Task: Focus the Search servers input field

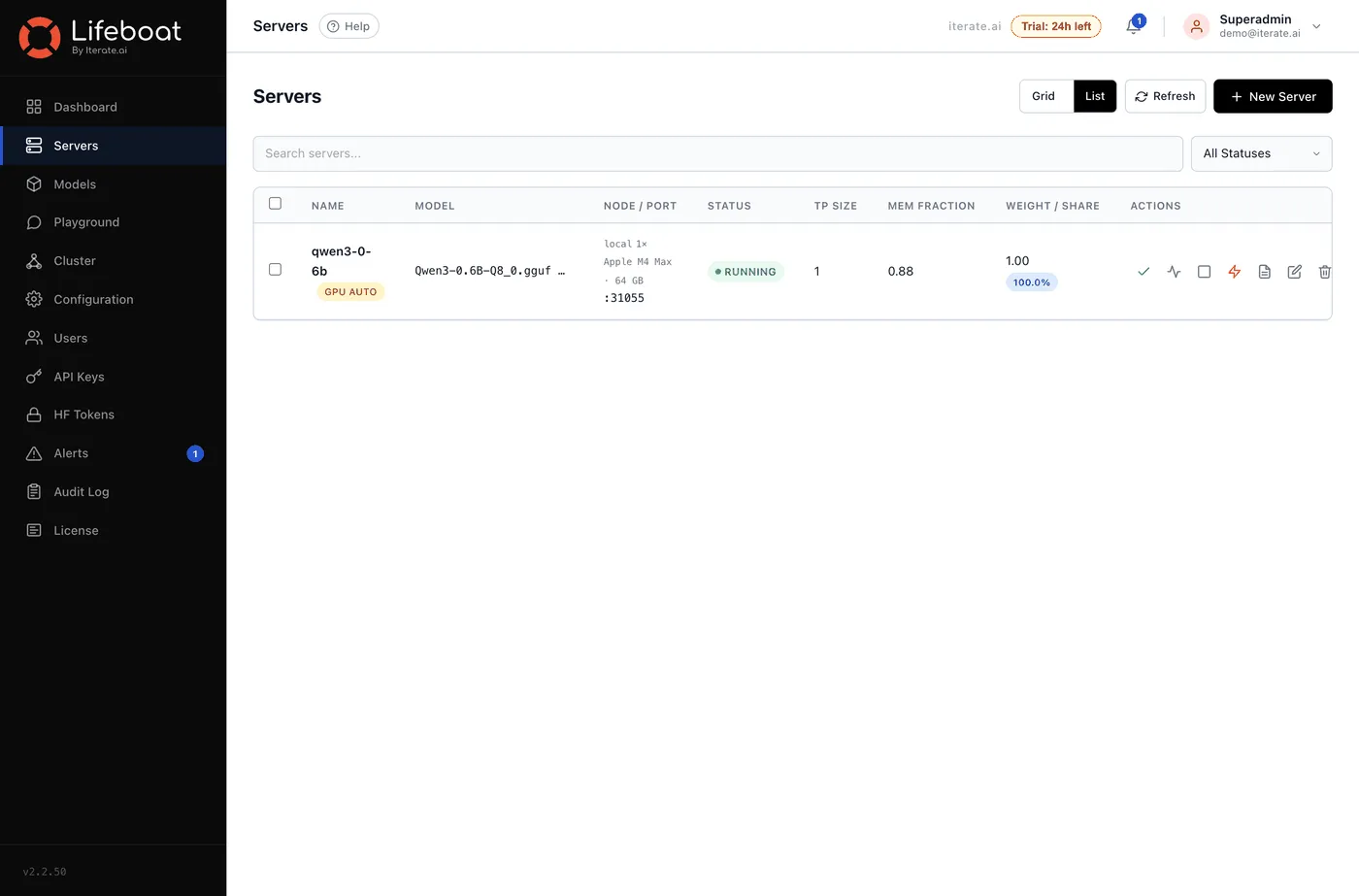Action: (717, 153)
